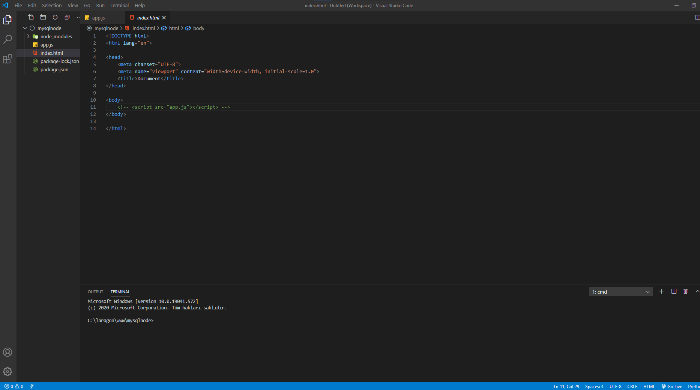Open the File menu
The width and height of the screenshot is (700, 390).
(18, 5)
